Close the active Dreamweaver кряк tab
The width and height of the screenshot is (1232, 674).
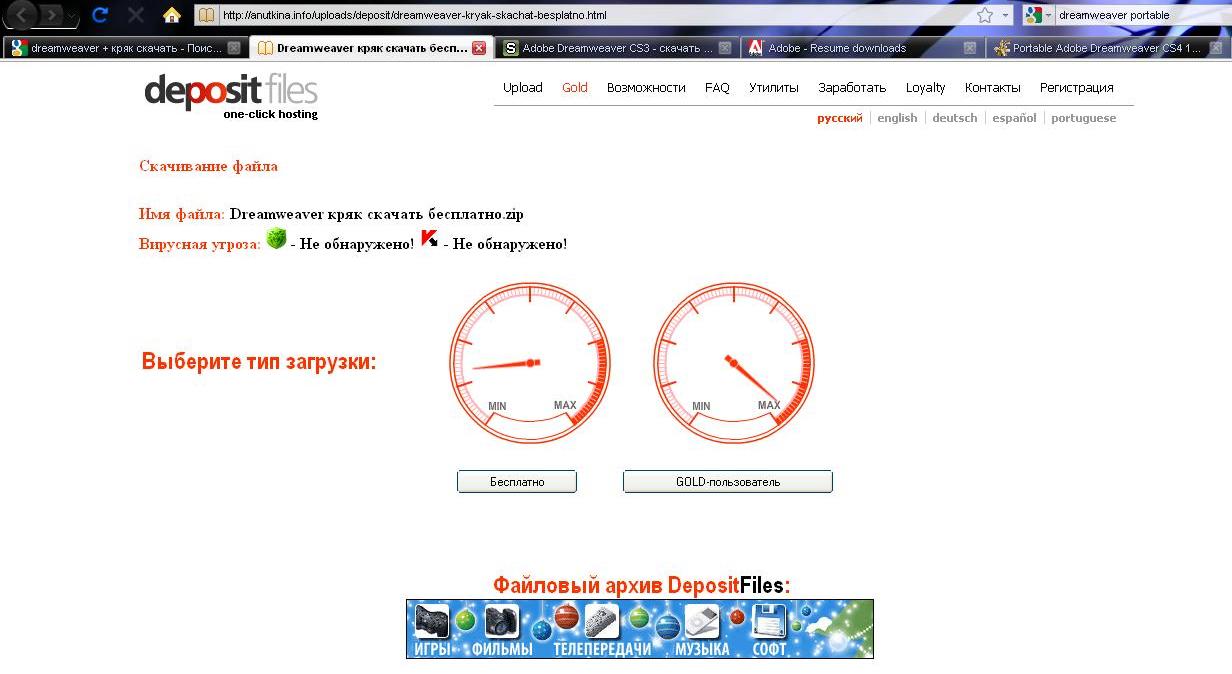pyautogui.click(x=479, y=48)
